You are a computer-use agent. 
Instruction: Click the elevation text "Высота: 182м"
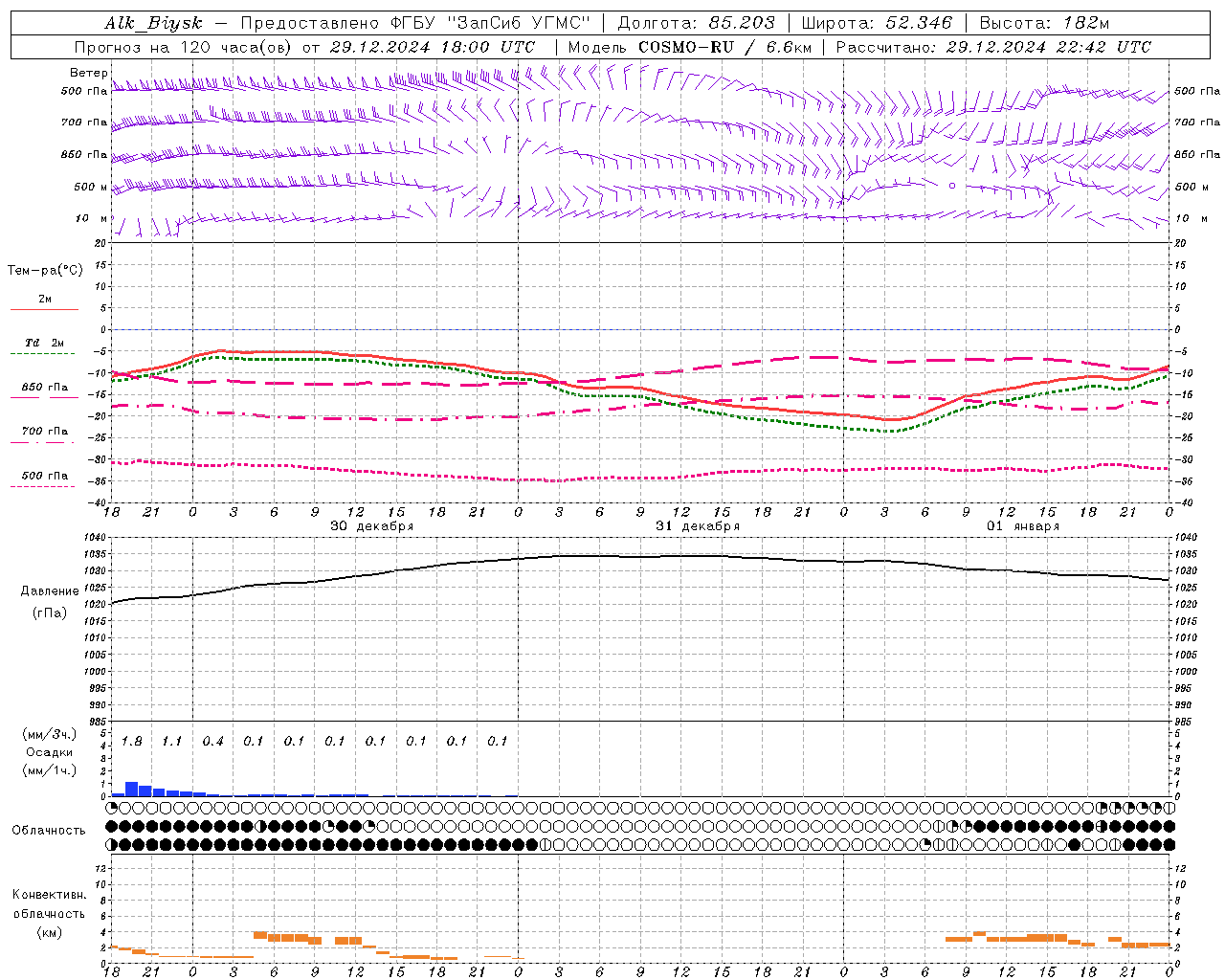[x=1044, y=23]
